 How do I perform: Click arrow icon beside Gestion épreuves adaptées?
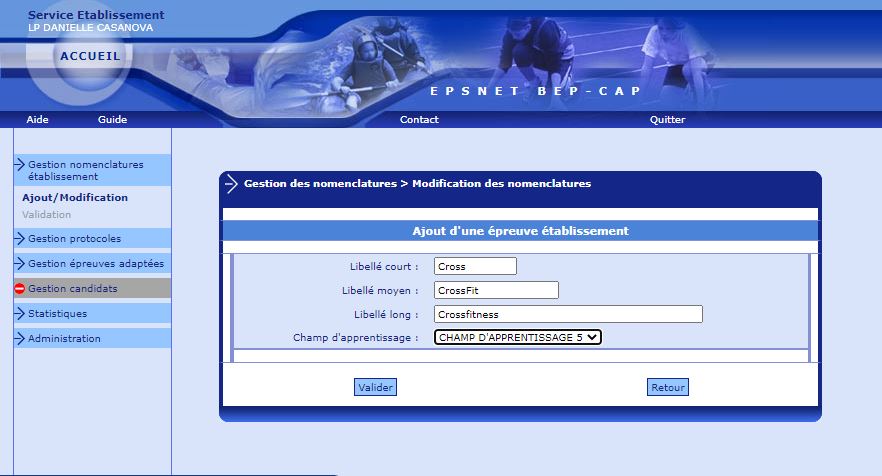pos(20,263)
